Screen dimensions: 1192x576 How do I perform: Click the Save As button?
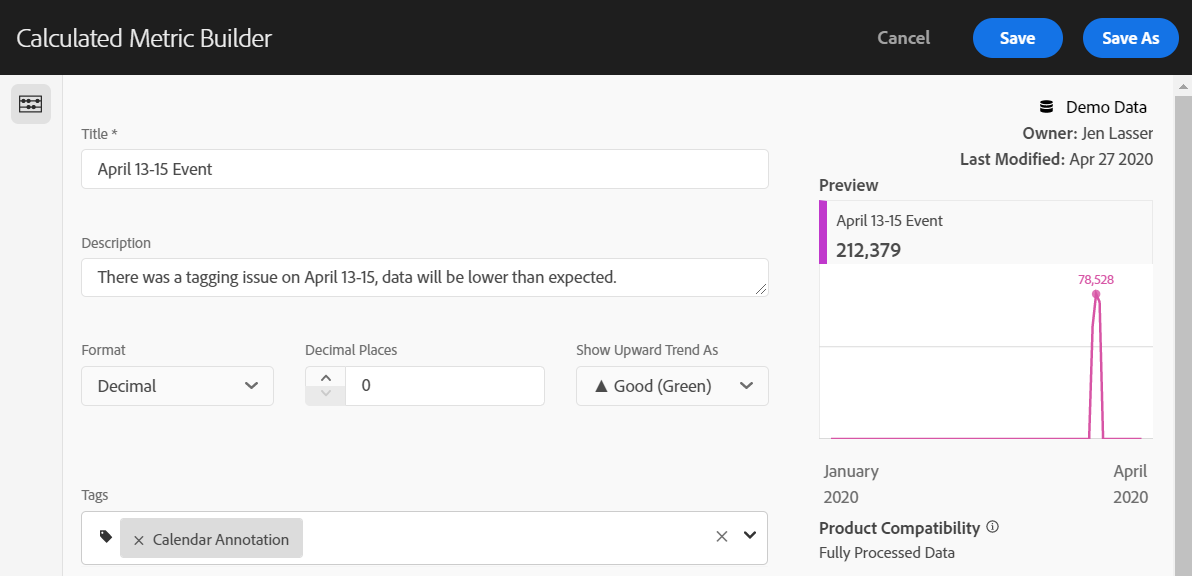tap(1130, 38)
